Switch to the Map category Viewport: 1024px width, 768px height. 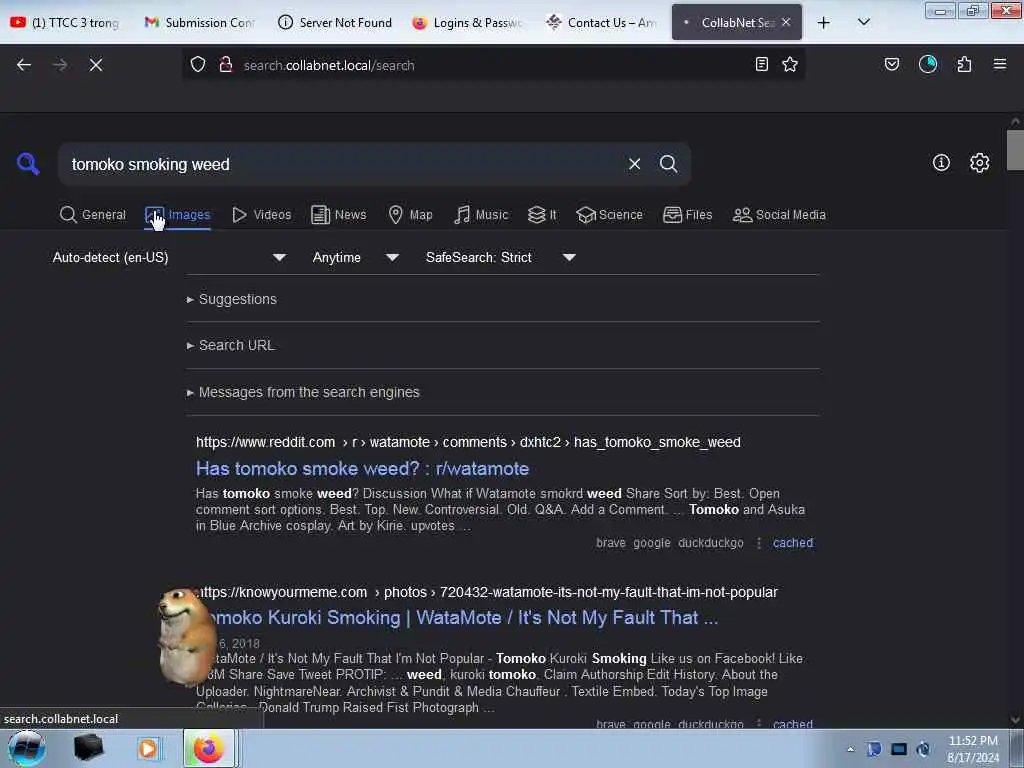(410, 215)
